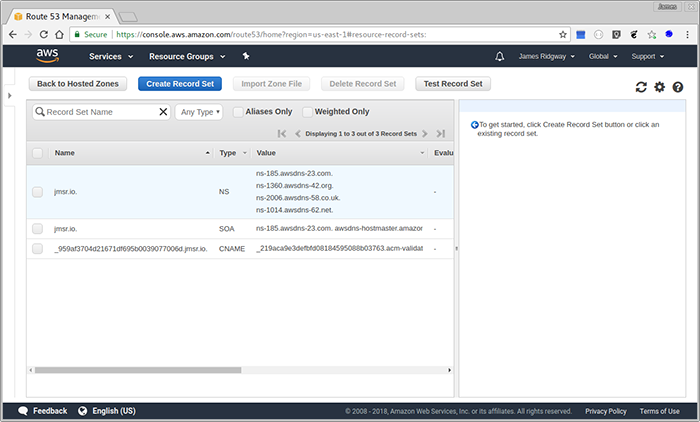Viewport: 700px width, 422px height.
Task: Open the Support dropdown menu
Action: [x=648, y=56]
